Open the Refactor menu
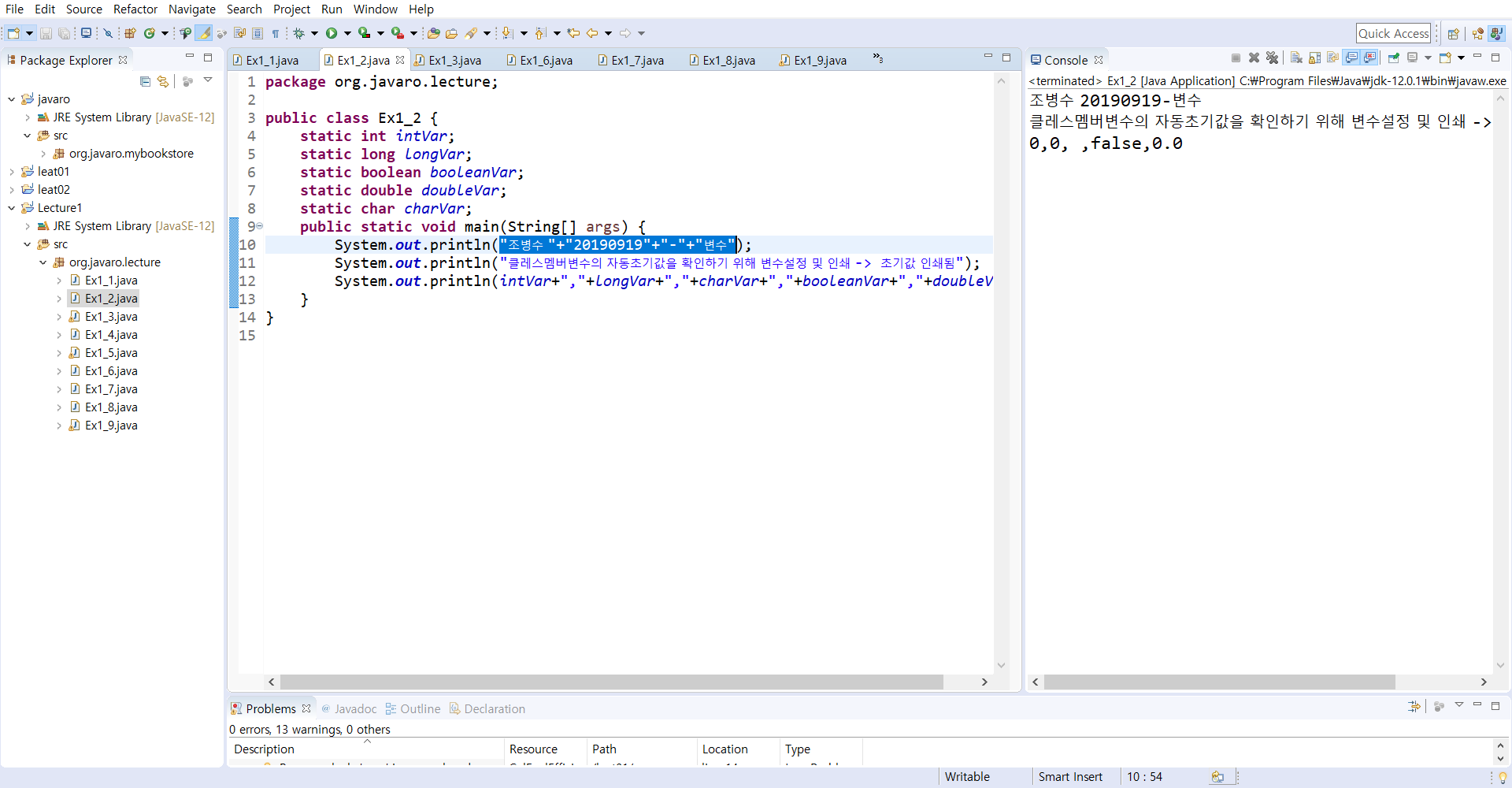The height and width of the screenshot is (788, 1512). 135,9
